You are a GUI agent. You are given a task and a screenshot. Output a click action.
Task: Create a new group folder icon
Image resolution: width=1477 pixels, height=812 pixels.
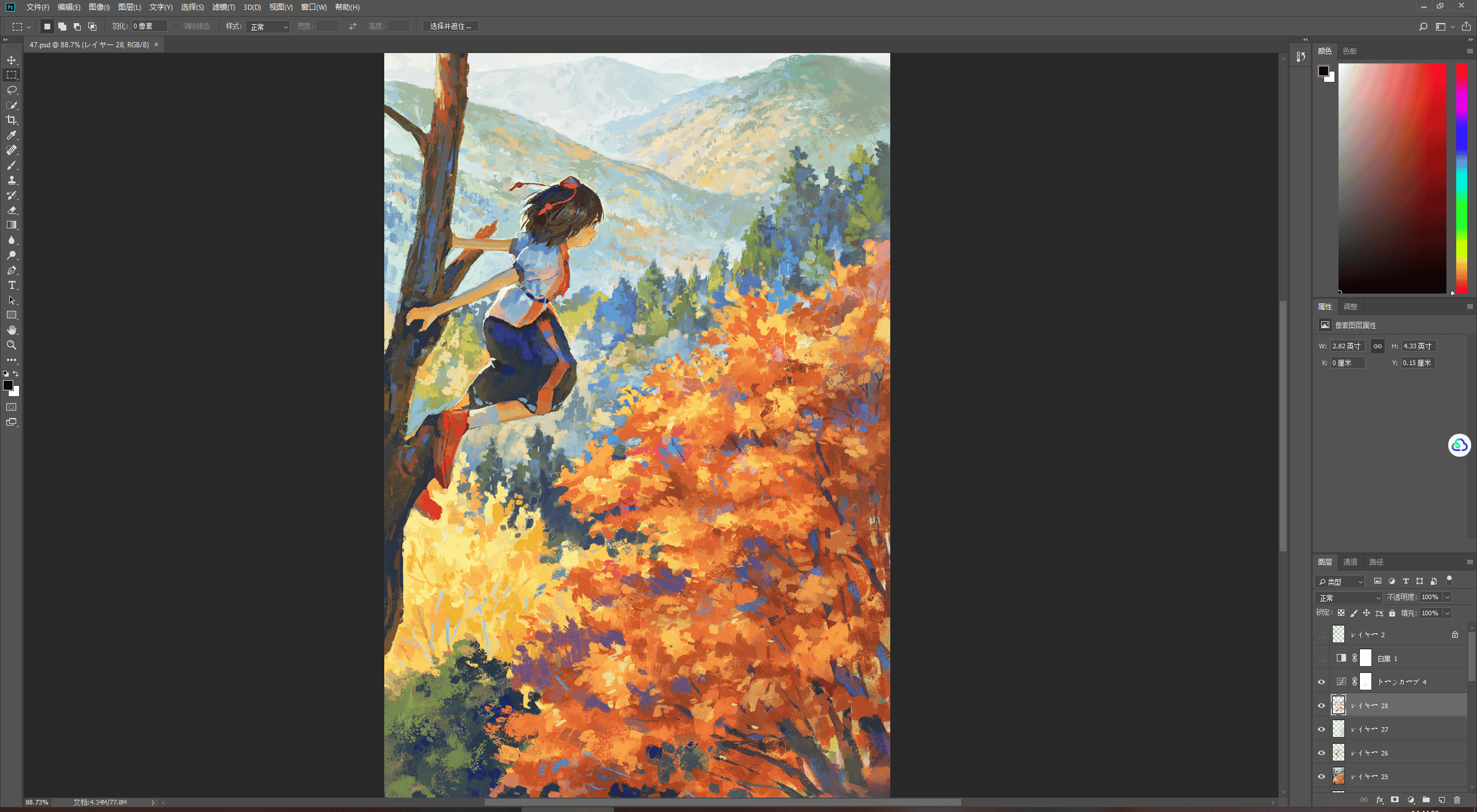click(1426, 800)
